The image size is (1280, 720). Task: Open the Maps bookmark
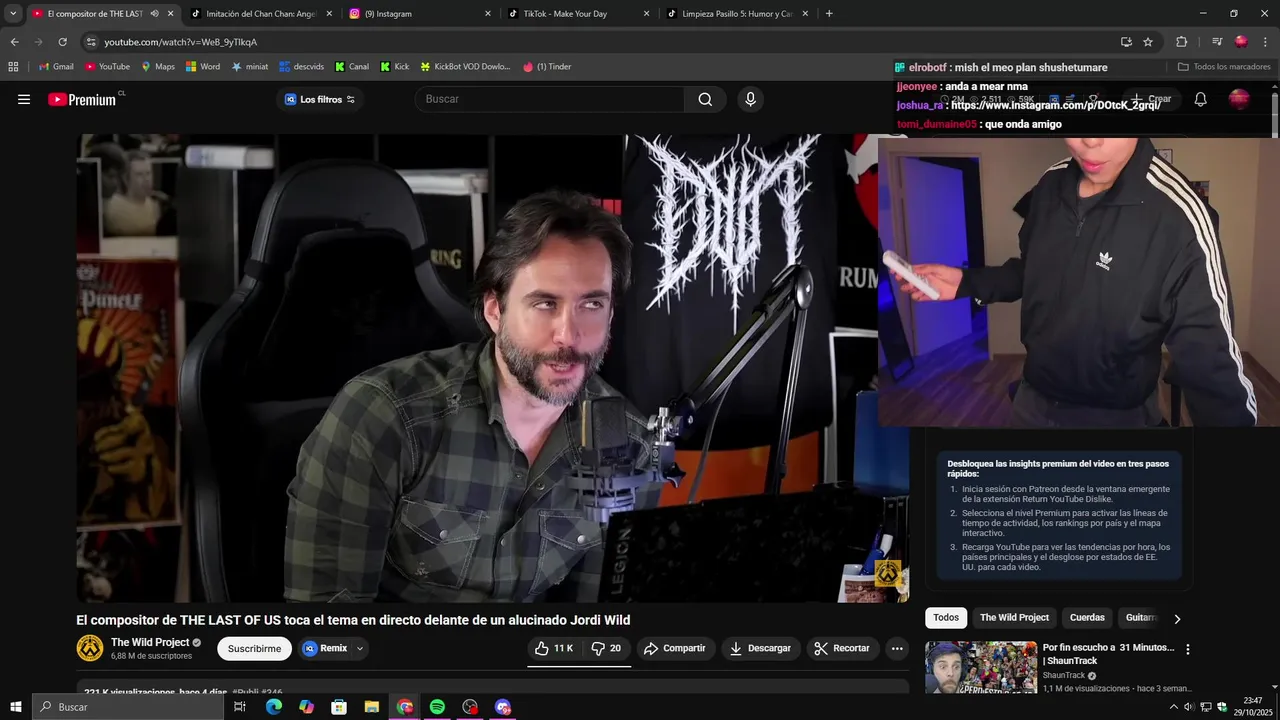pos(158,67)
